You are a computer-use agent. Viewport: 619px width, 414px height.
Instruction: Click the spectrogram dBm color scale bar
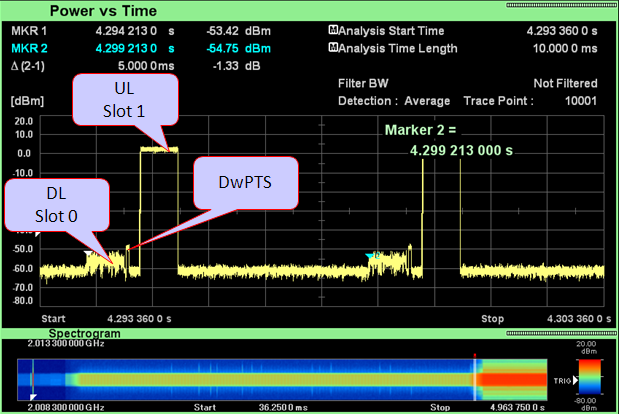(590, 377)
